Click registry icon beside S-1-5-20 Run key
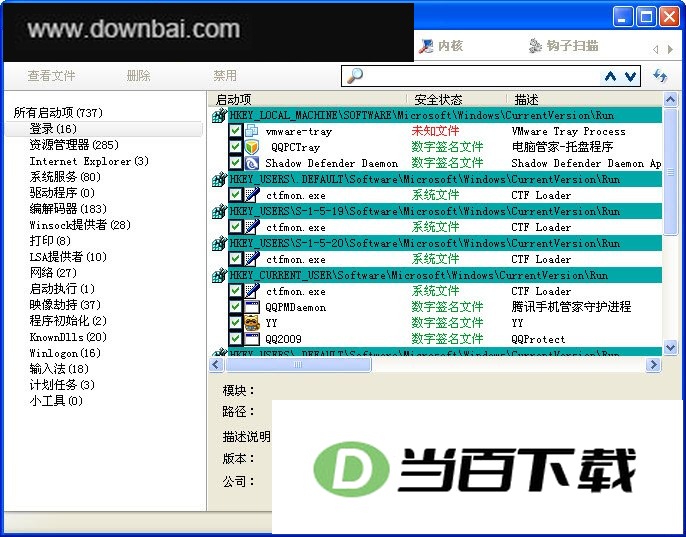Viewport: 686px width, 537px height. pyautogui.click(x=219, y=243)
